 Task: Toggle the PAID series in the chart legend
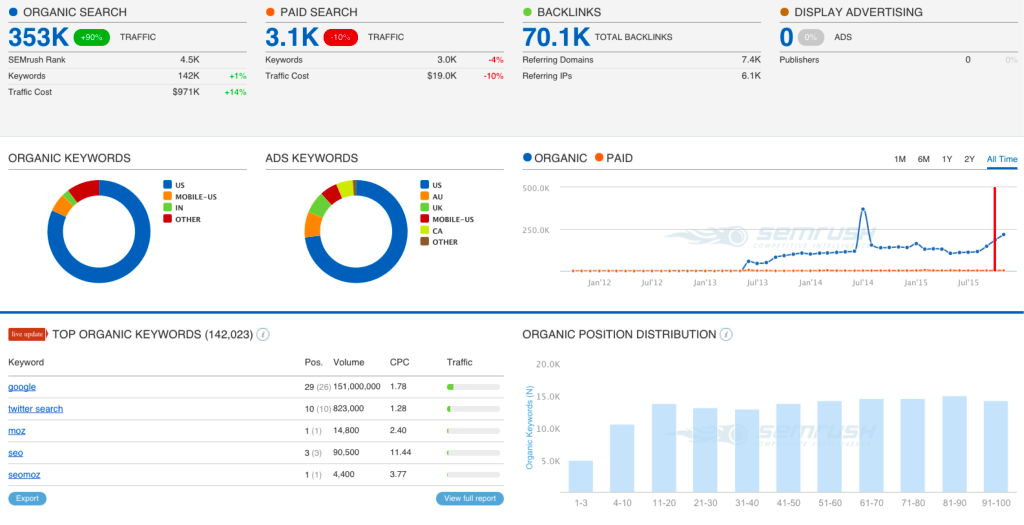click(x=613, y=158)
